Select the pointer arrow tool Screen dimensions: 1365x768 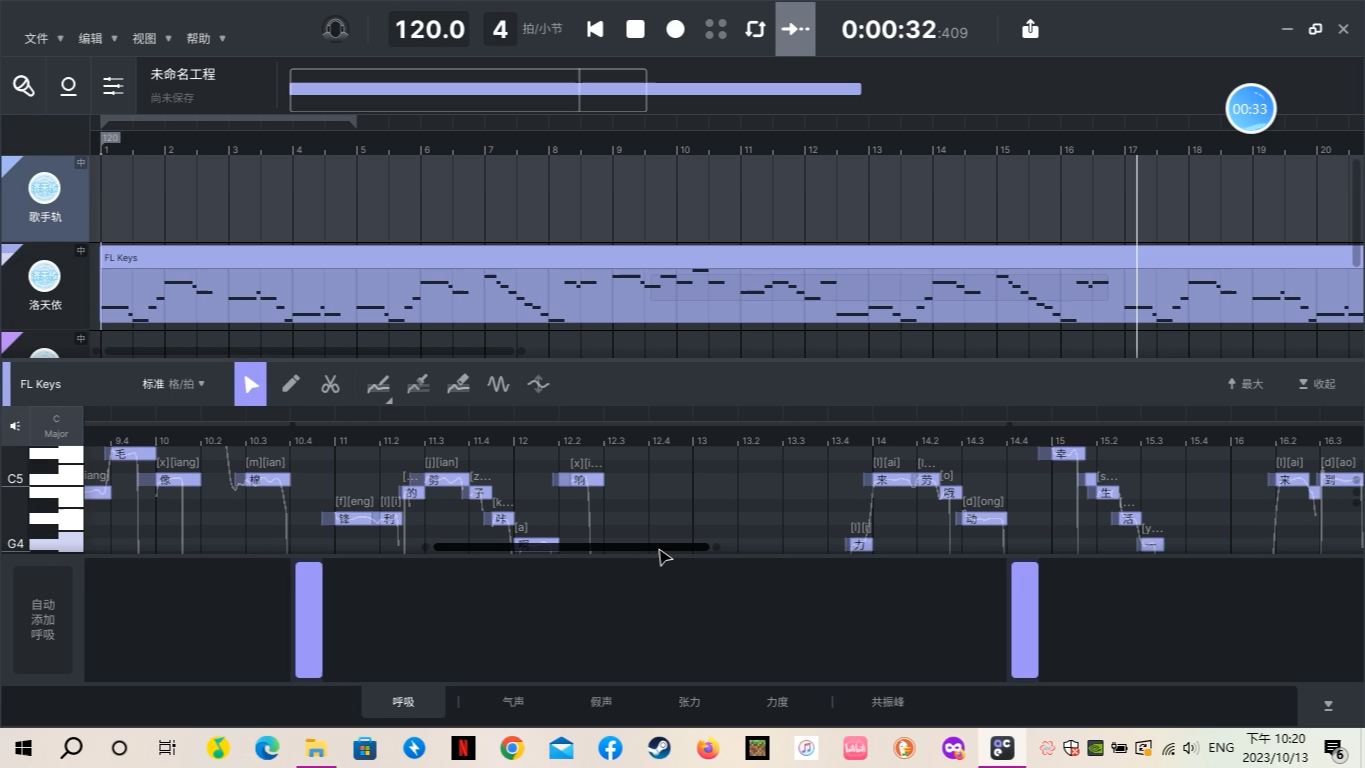[251, 384]
